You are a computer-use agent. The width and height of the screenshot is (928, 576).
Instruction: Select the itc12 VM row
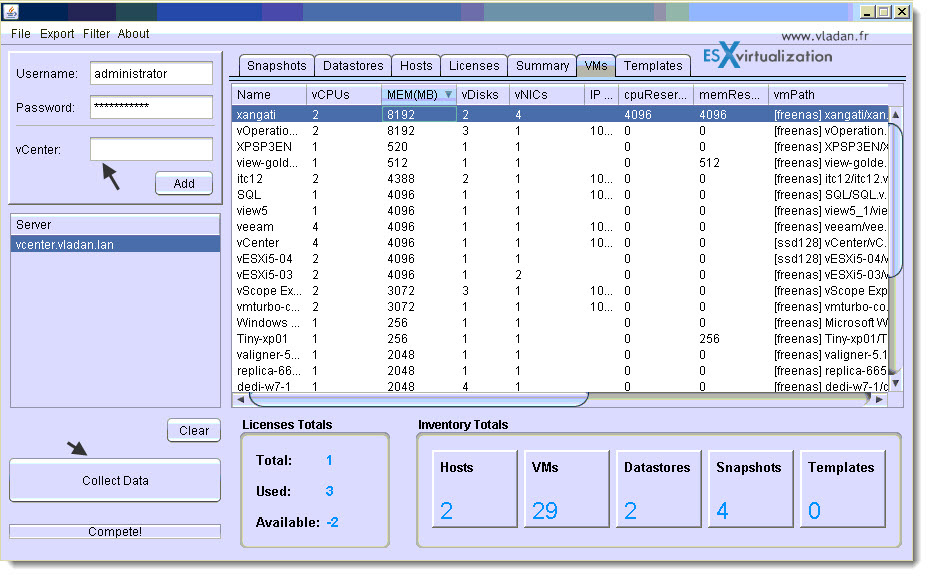tap(560, 179)
